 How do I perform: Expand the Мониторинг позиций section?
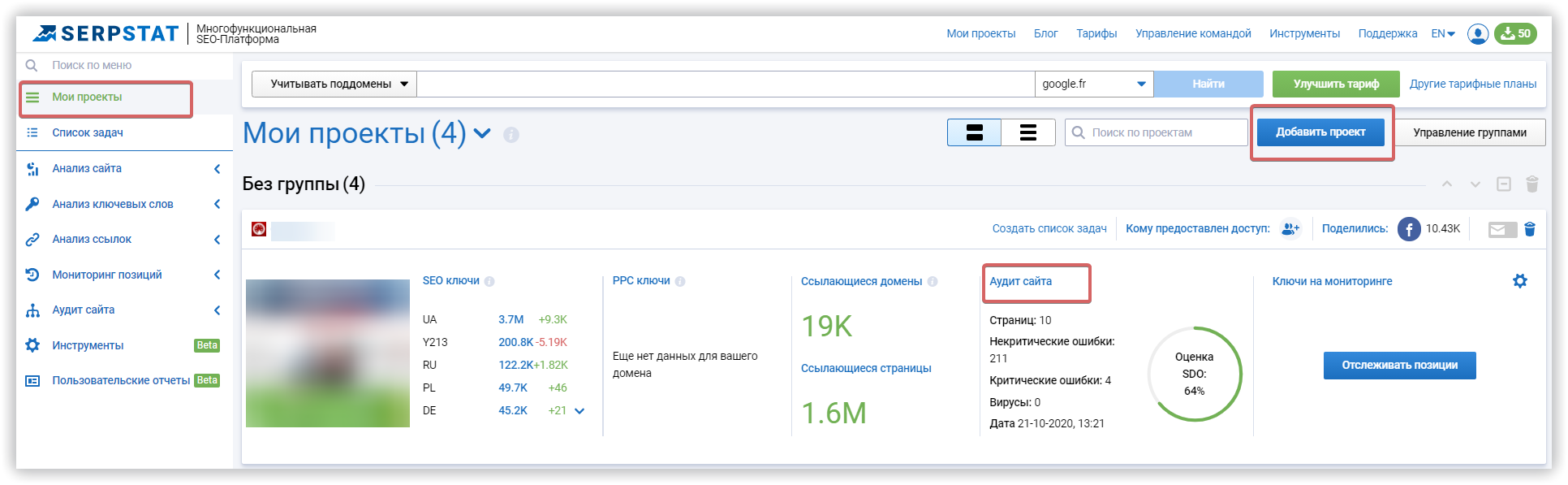pos(217,275)
